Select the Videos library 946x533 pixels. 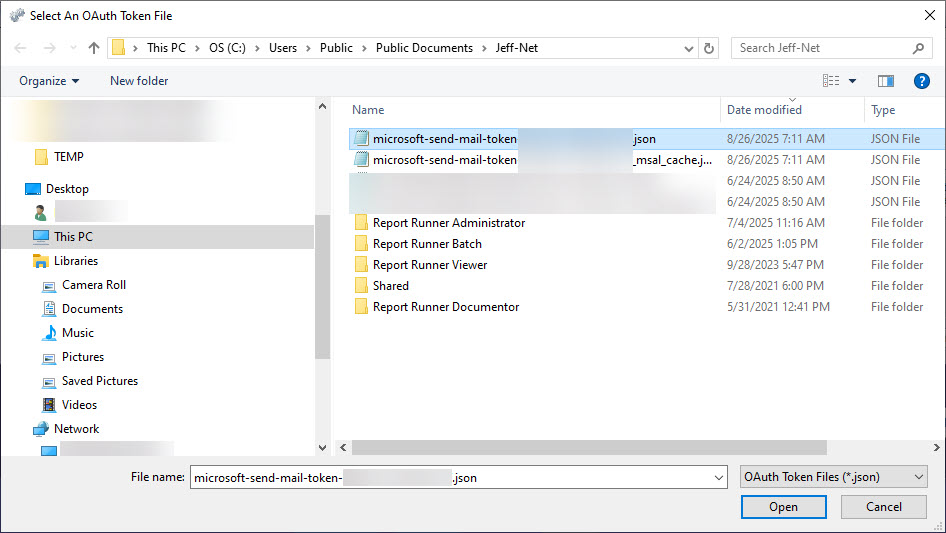(x=79, y=405)
